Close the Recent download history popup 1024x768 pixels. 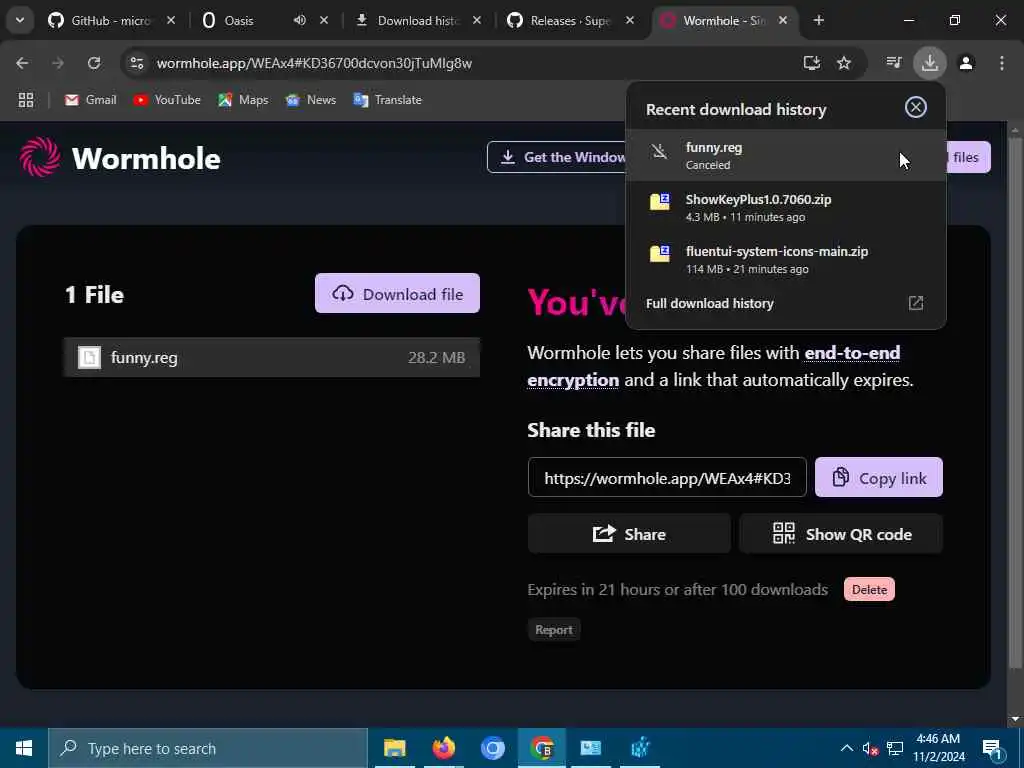click(916, 107)
